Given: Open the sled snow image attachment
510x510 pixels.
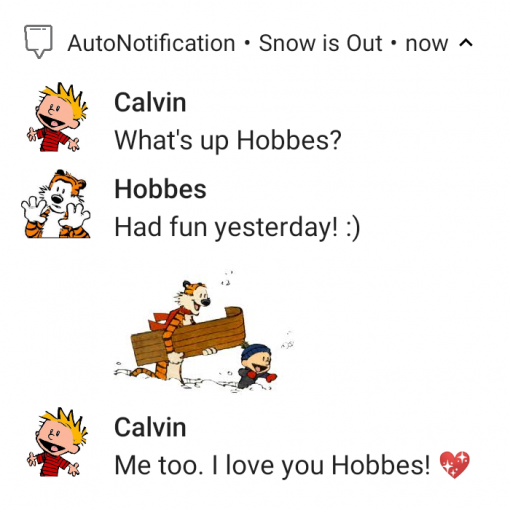Looking at the screenshot, I should pos(204,332).
